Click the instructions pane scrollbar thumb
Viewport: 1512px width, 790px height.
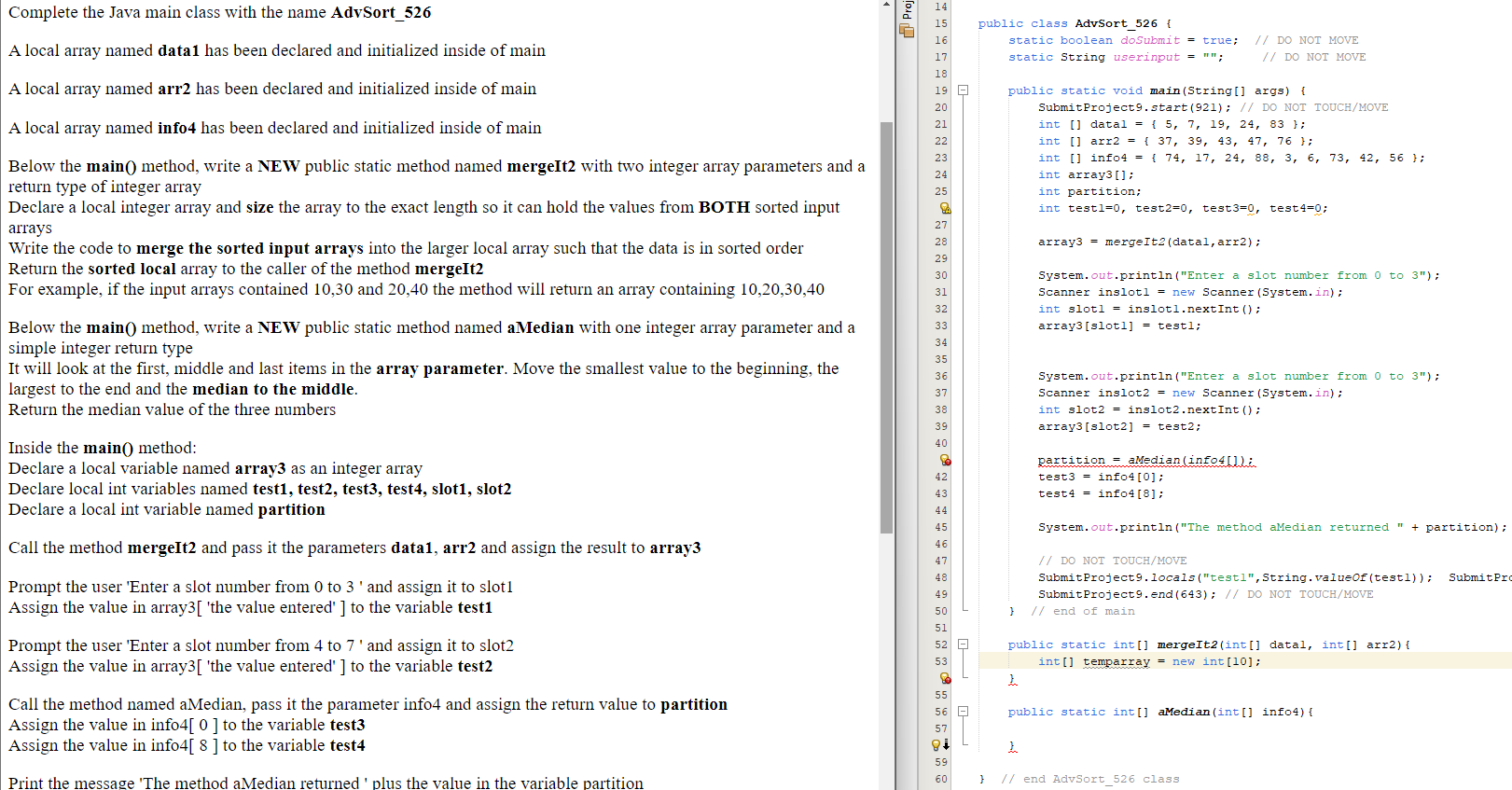pyautogui.click(x=886, y=327)
